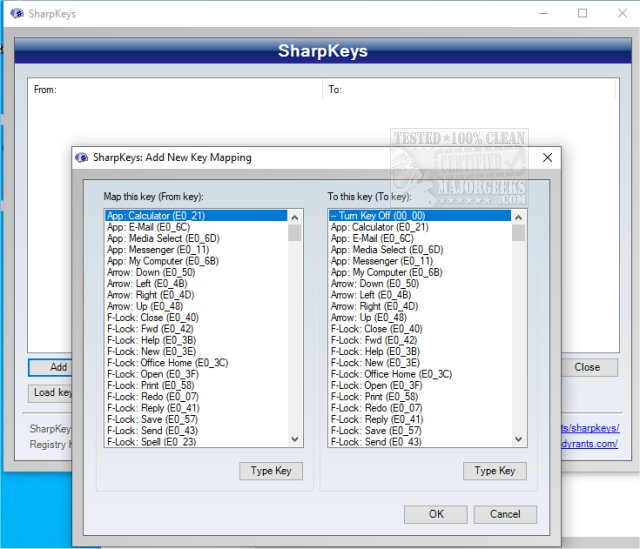Viewport: 640px width, 549px height.
Task: Select Arrow: Right in To list
Action: [420, 306]
